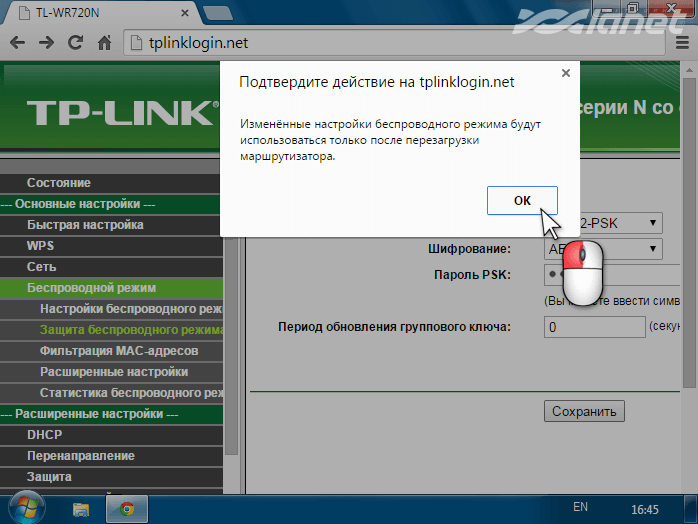The width and height of the screenshot is (698, 524).
Task: Click the 16:45 taskbar clock
Action: pos(645,509)
